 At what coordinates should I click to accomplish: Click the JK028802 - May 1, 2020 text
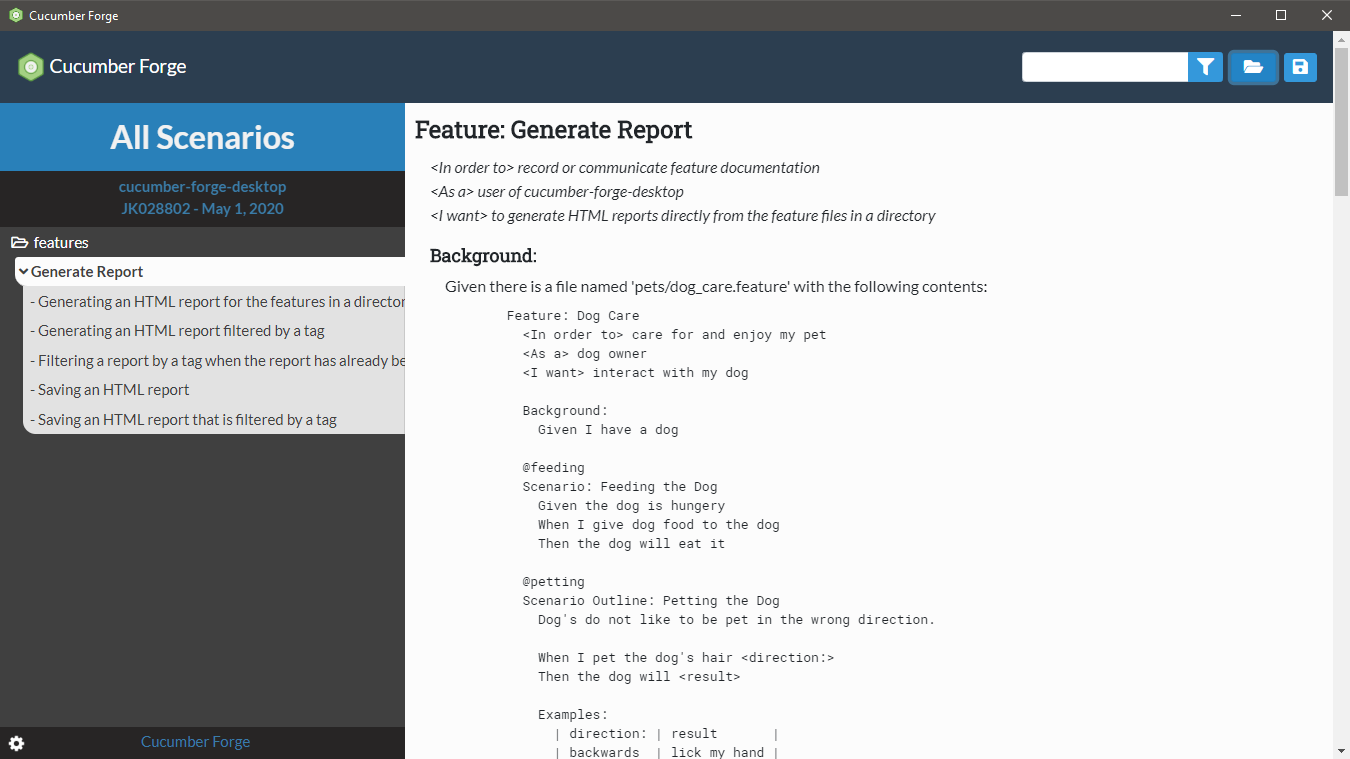point(202,209)
